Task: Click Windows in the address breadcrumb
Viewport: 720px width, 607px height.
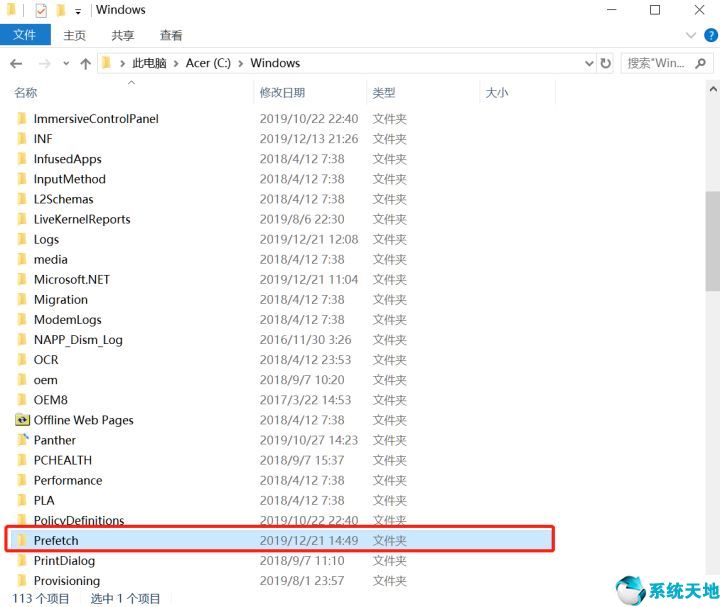Action: pyautogui.click(x=275, y=63)
